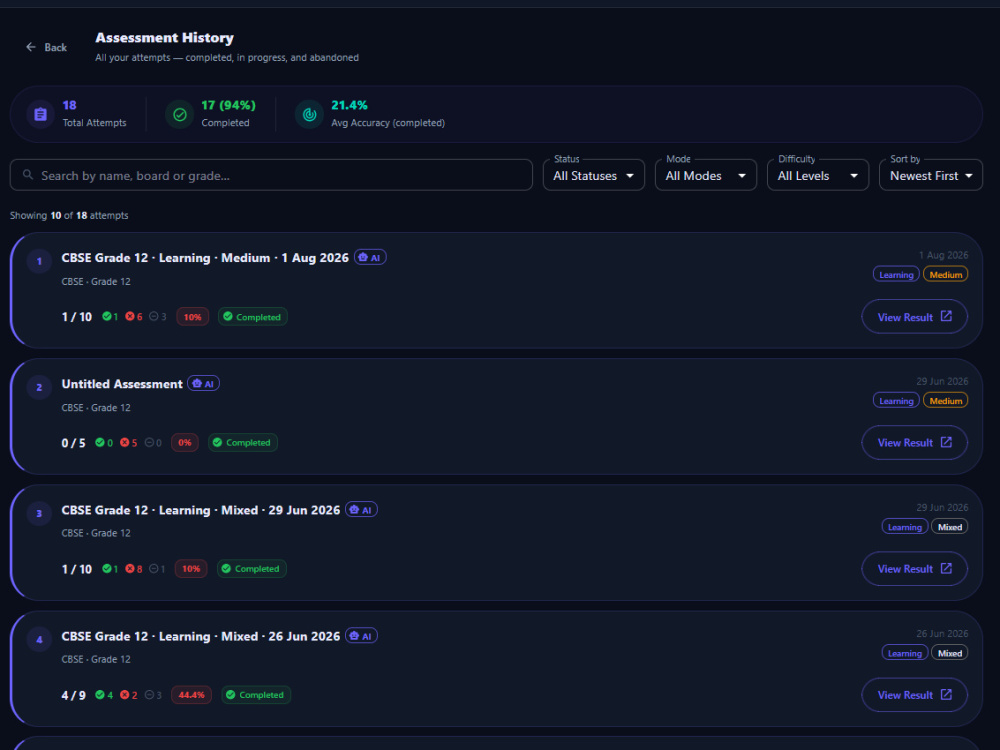Click number badge 3 on 29 Jun Mixed card

39,513
